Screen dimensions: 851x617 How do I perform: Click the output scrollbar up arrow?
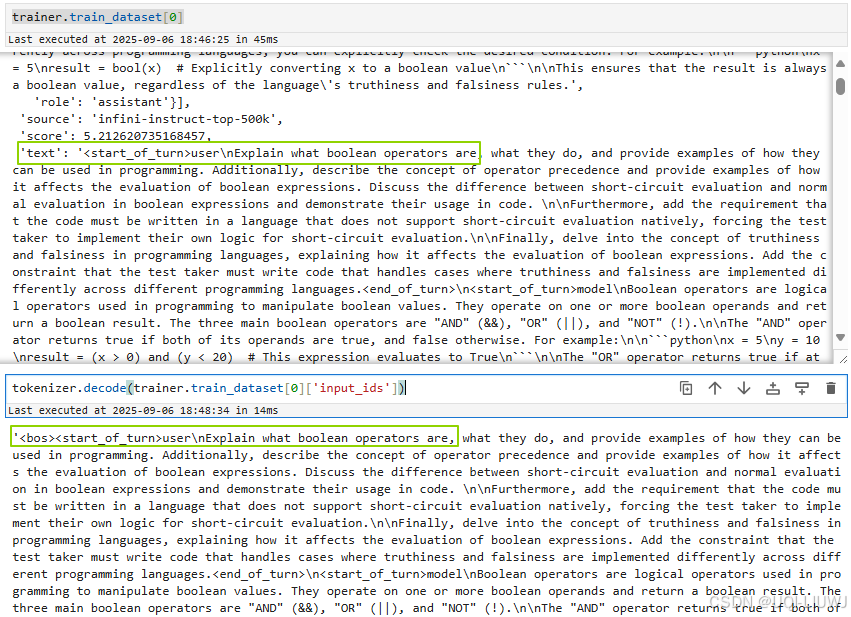[x=840, y=64]
